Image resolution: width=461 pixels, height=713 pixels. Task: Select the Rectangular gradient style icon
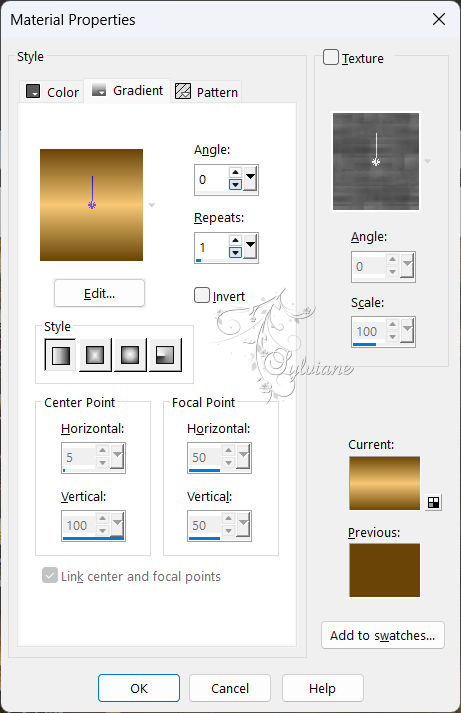(x=95, y=355)
